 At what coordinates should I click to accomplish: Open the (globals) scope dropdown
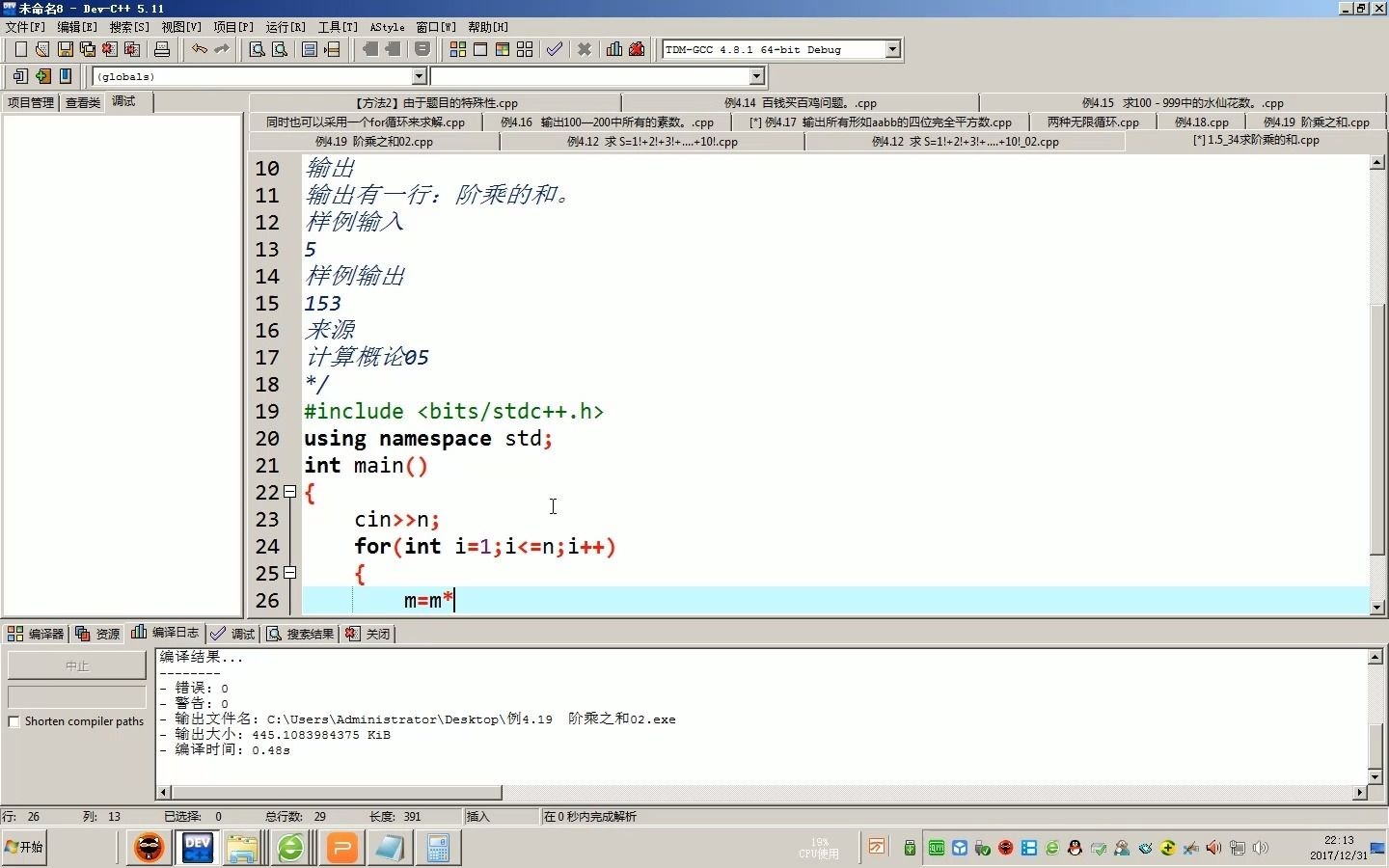click(420, 76)
